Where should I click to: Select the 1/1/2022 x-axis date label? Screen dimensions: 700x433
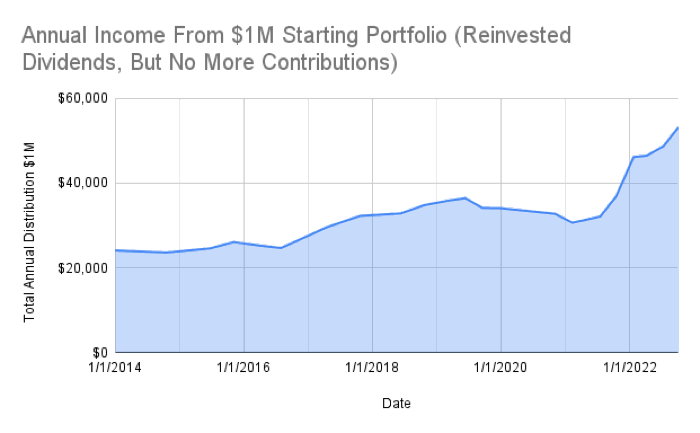pyautogui.click(x=629, y=368)
